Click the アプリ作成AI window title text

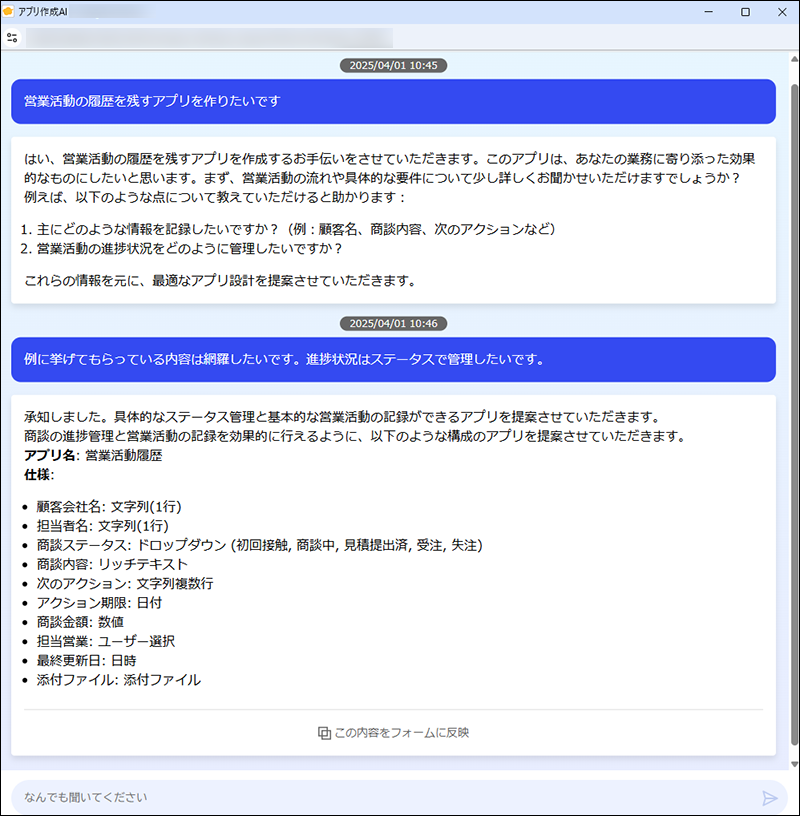point(43,11)
